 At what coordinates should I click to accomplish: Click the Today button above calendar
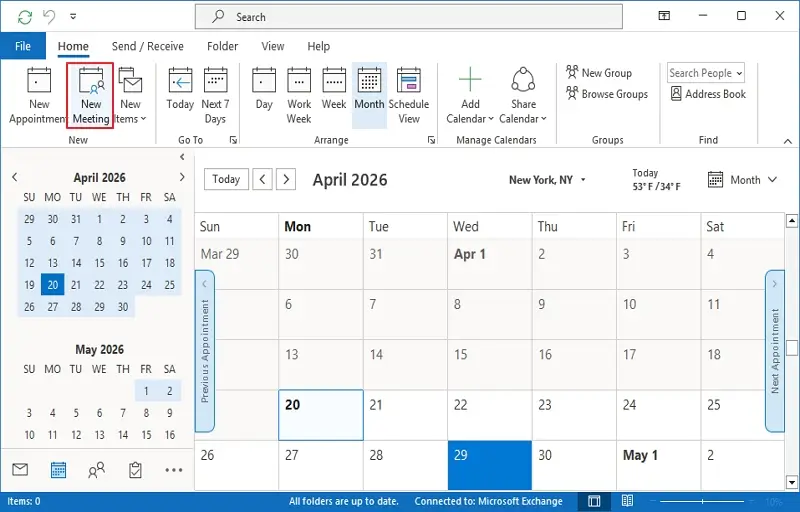pos(226,179)
